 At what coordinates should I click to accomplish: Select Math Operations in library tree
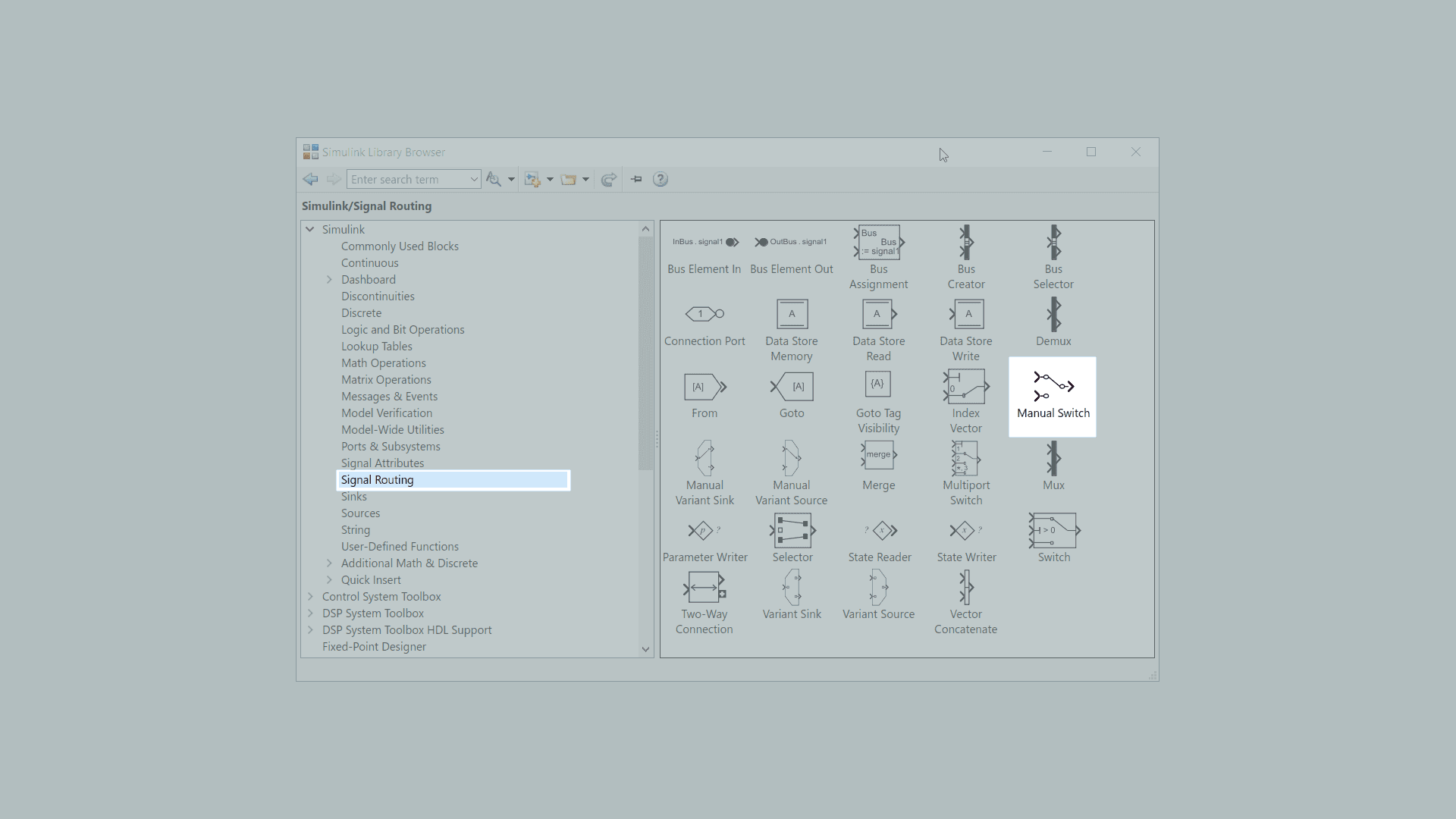coord(383,363)
